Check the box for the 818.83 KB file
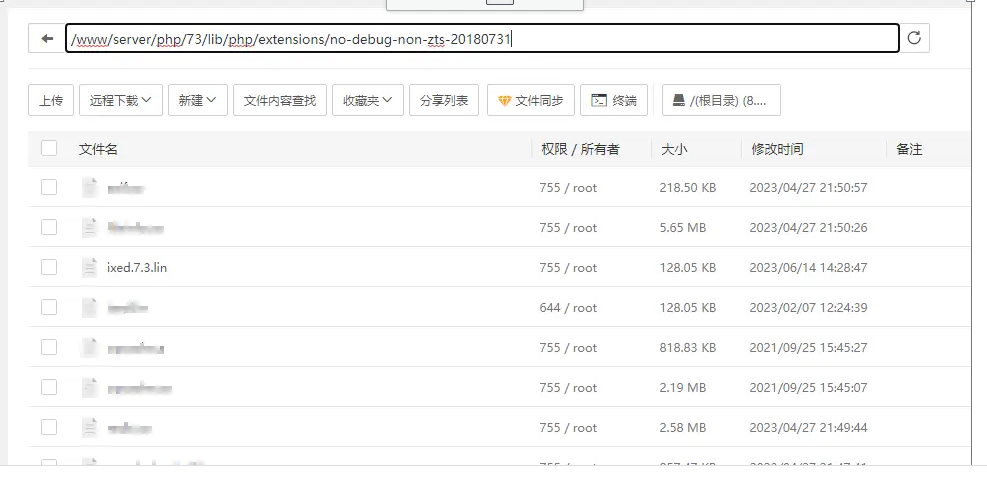 click(x=49, y=347)
